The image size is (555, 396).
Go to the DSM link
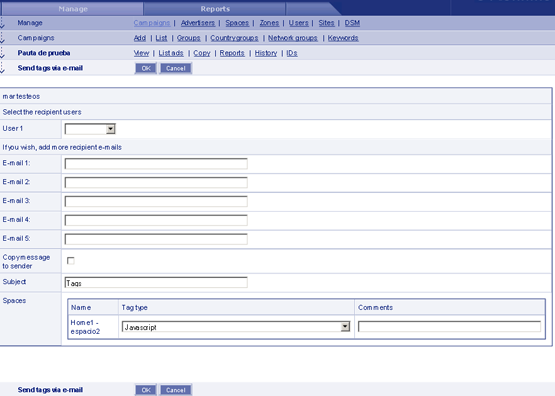[x=352, y=23]
